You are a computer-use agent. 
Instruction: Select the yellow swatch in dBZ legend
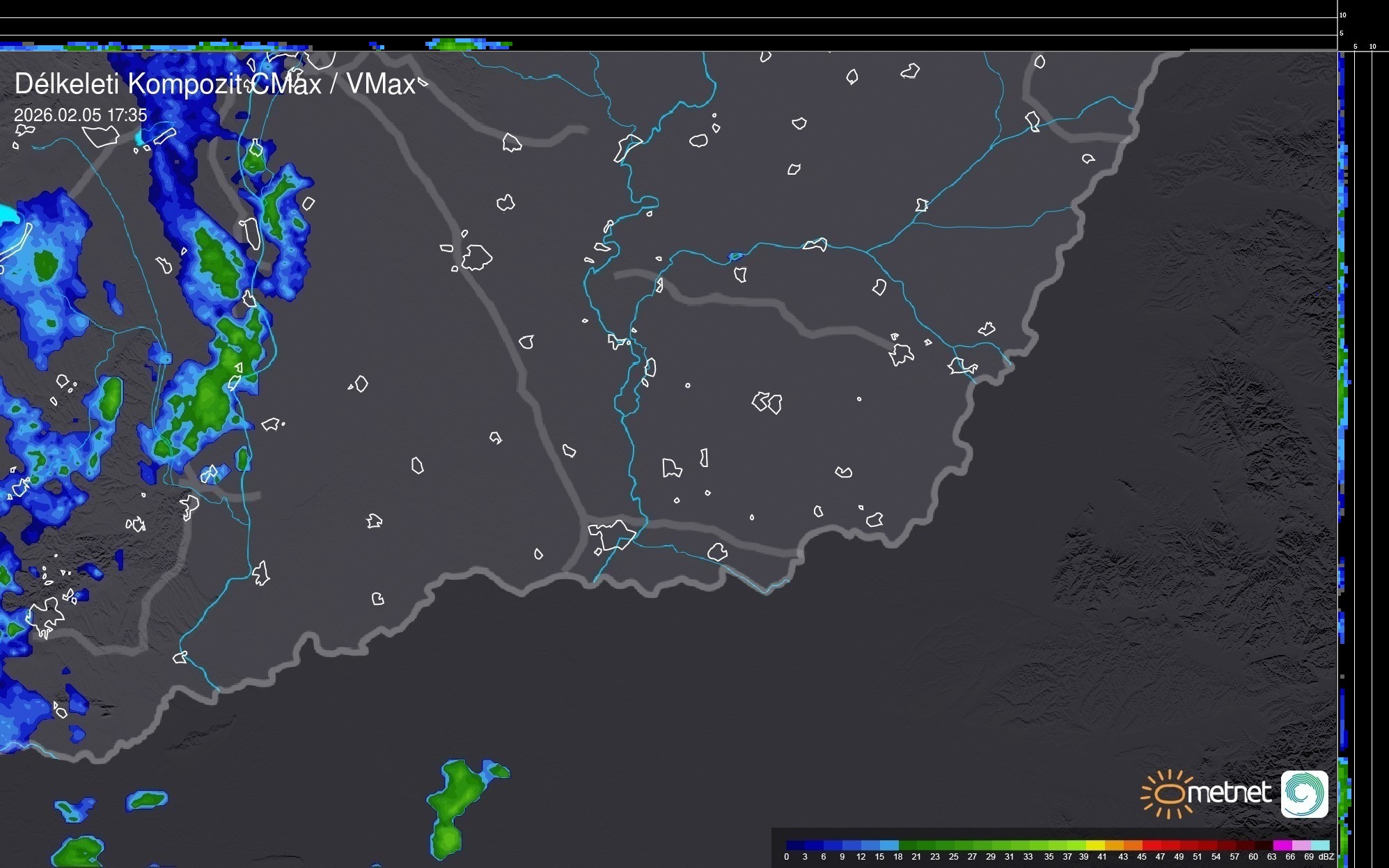[x=1095, y=845]
